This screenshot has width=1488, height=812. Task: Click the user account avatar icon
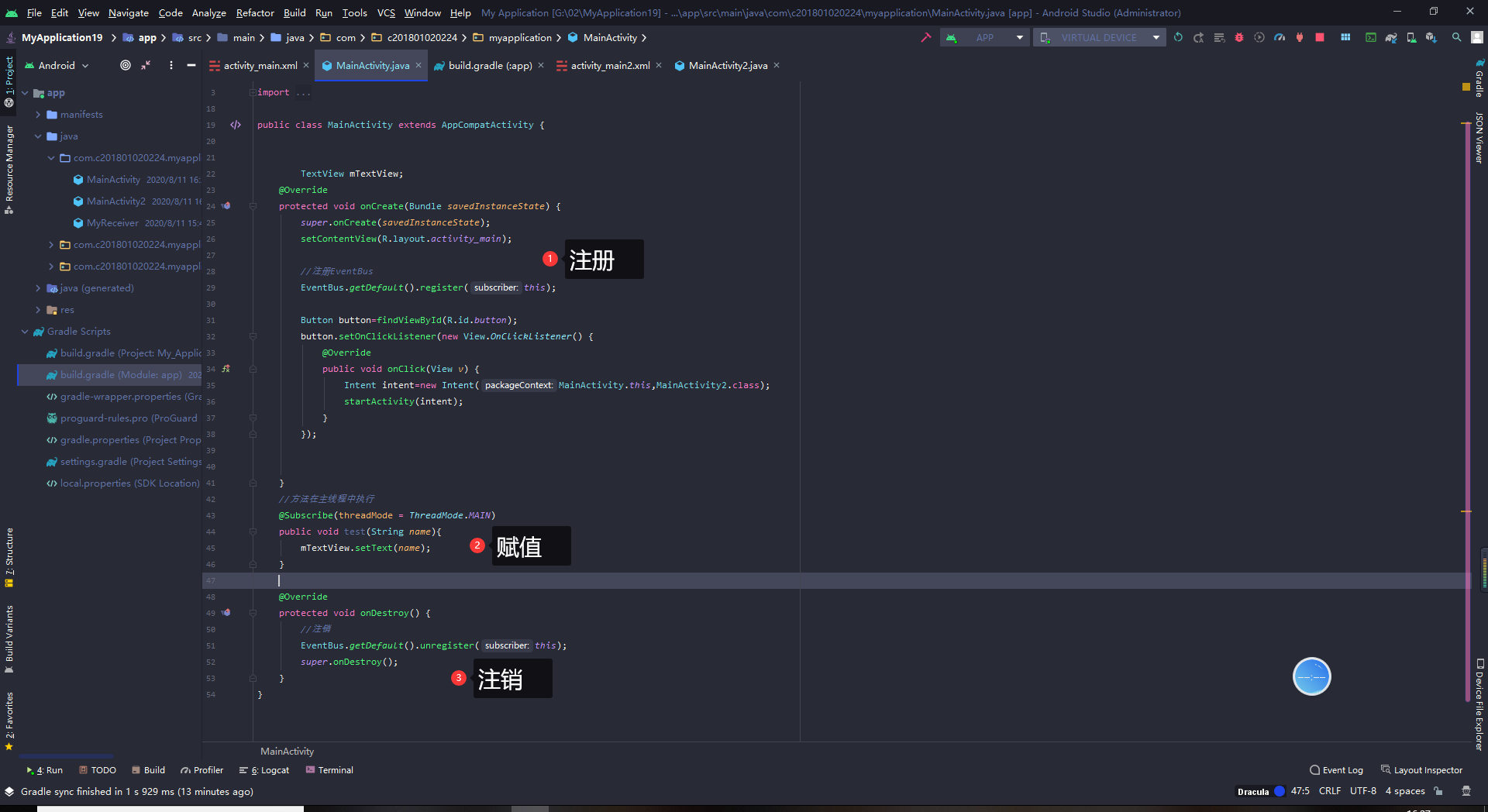tap(1477, 37)
